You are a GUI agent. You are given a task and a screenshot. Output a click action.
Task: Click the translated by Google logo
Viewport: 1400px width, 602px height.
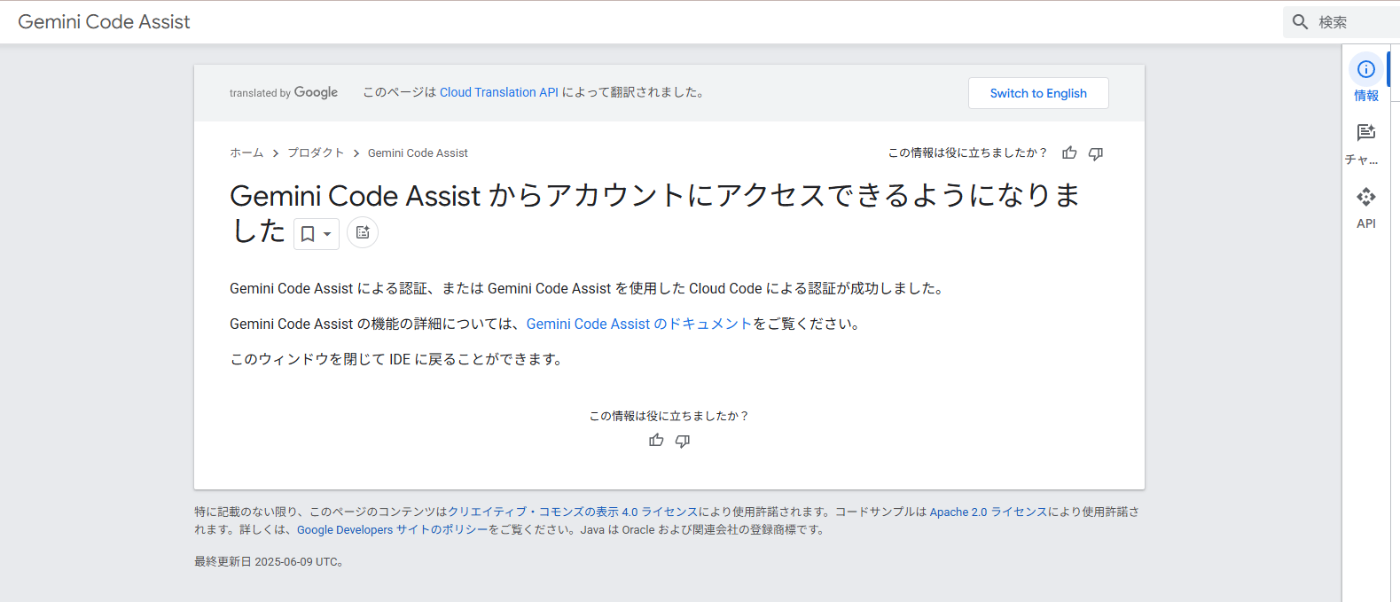[x=284, y=93]
